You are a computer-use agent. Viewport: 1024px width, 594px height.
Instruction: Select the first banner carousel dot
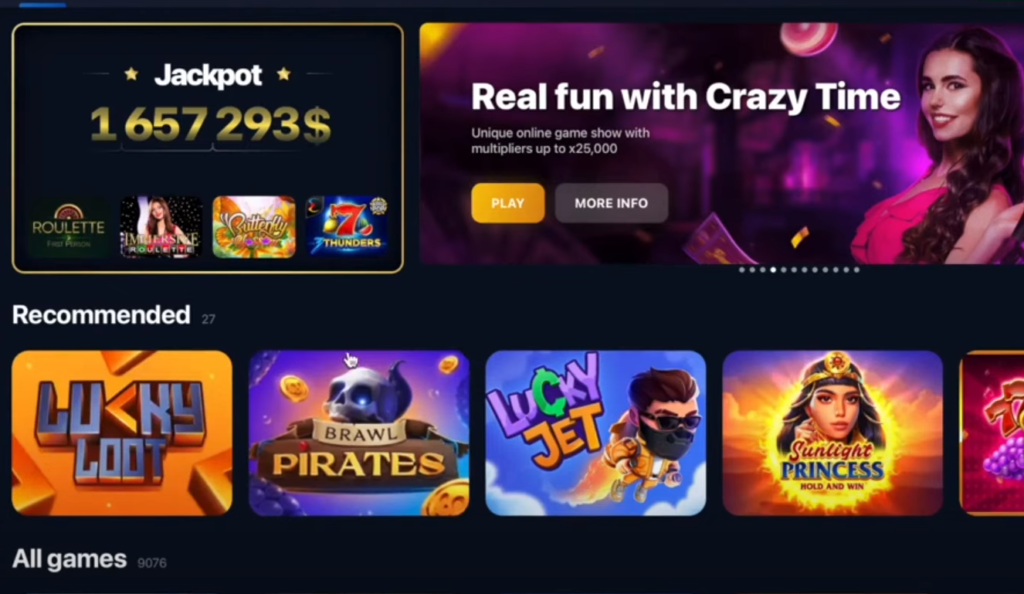[742, 270]
